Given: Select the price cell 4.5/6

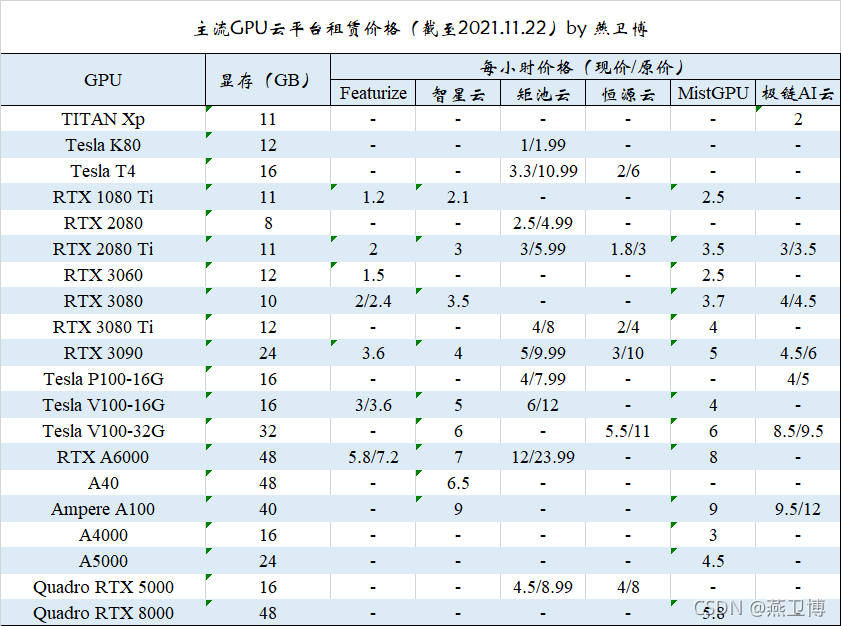Looking at the screenshot, I should [798, 353].
